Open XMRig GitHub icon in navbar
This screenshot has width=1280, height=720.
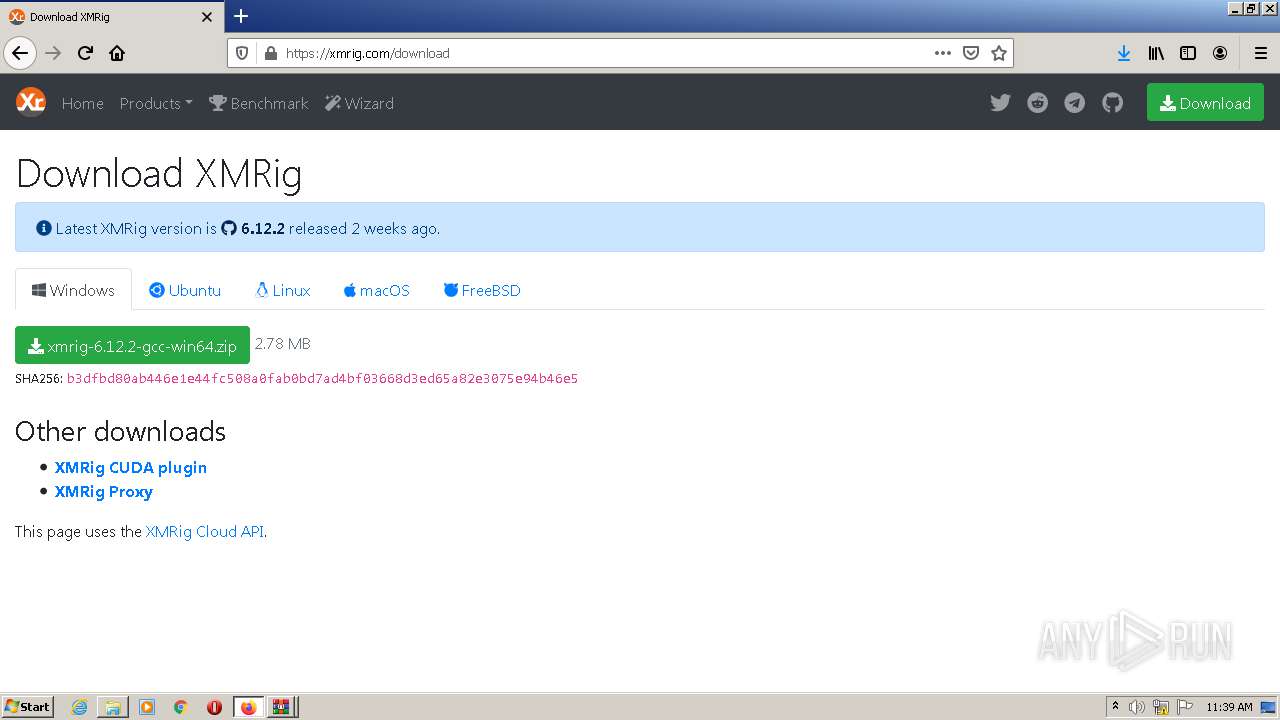coord(1113,103)
